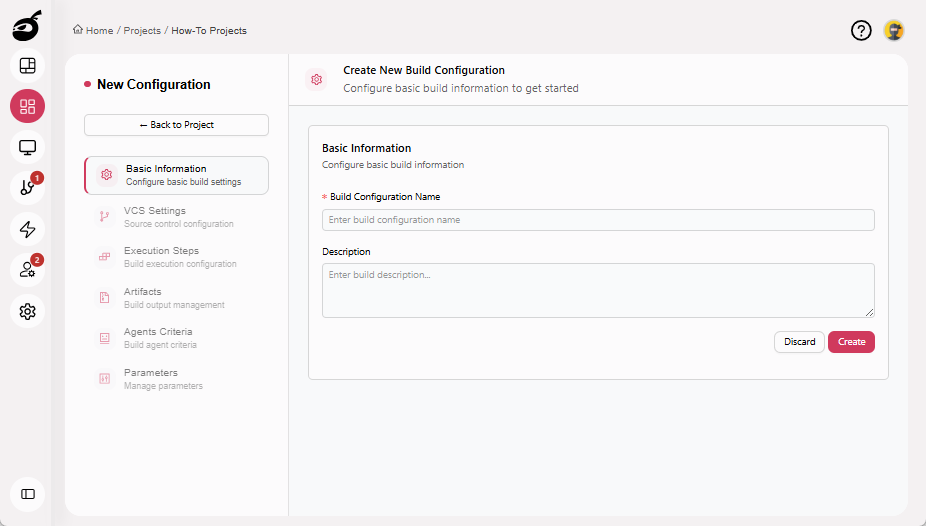Open user management icon with badge 2
The image size is (926, 526).
tap(28, 270)
